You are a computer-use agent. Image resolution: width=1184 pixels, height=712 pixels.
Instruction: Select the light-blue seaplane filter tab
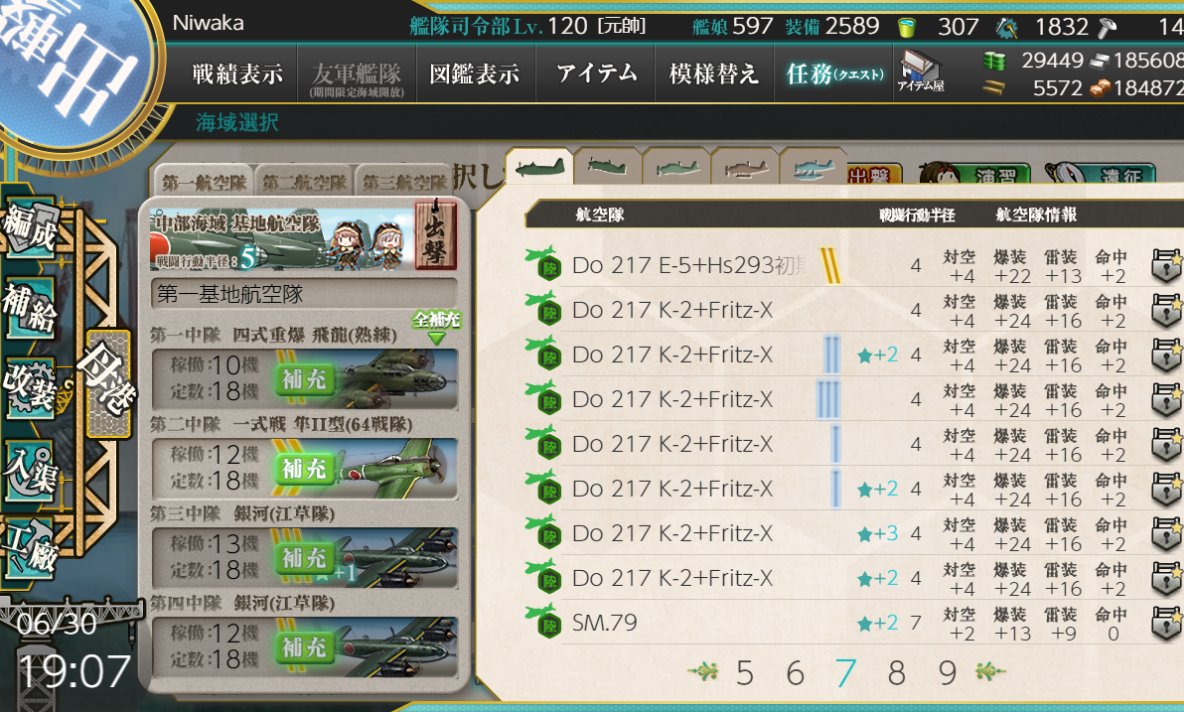click(813, 168)
